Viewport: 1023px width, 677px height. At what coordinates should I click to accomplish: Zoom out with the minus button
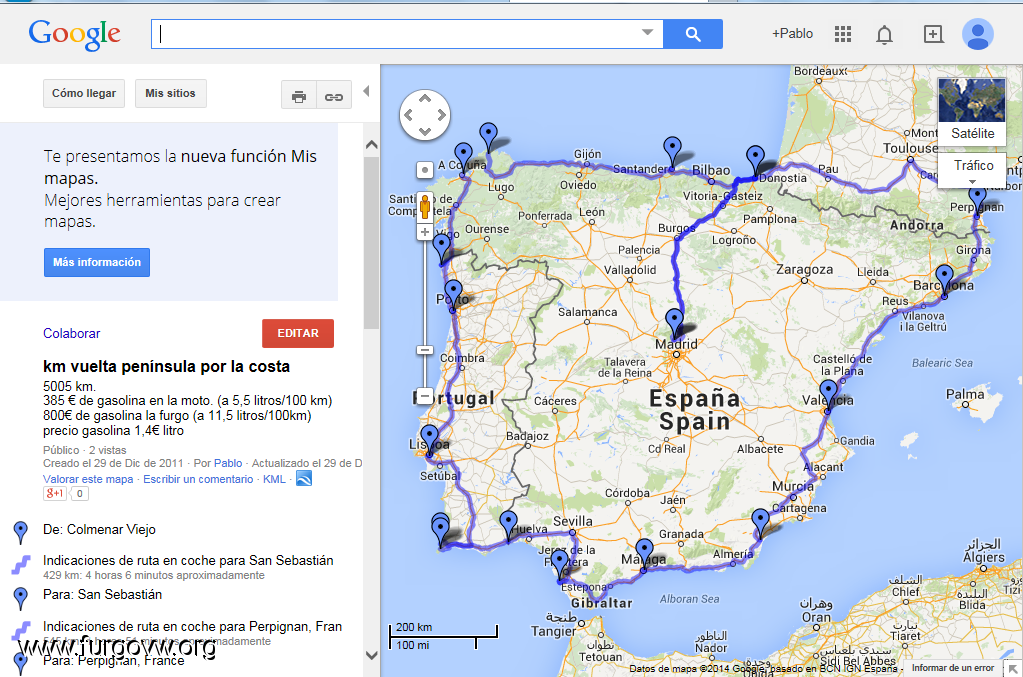[424, 396]
